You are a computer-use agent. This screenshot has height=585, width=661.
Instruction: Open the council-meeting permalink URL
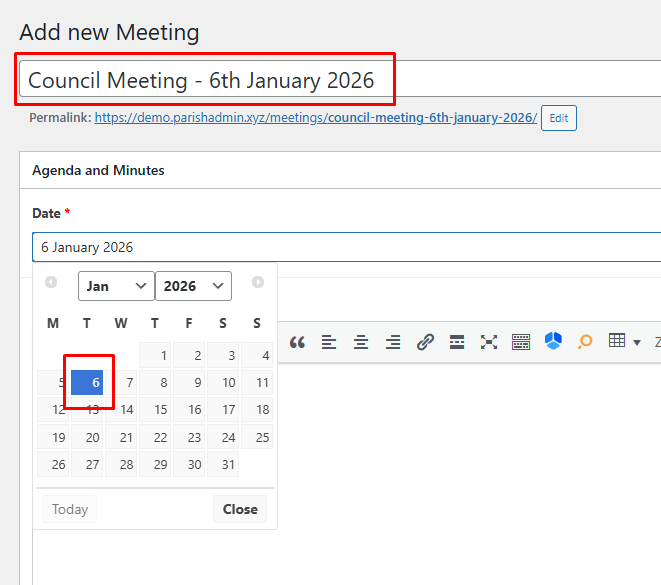315,118
